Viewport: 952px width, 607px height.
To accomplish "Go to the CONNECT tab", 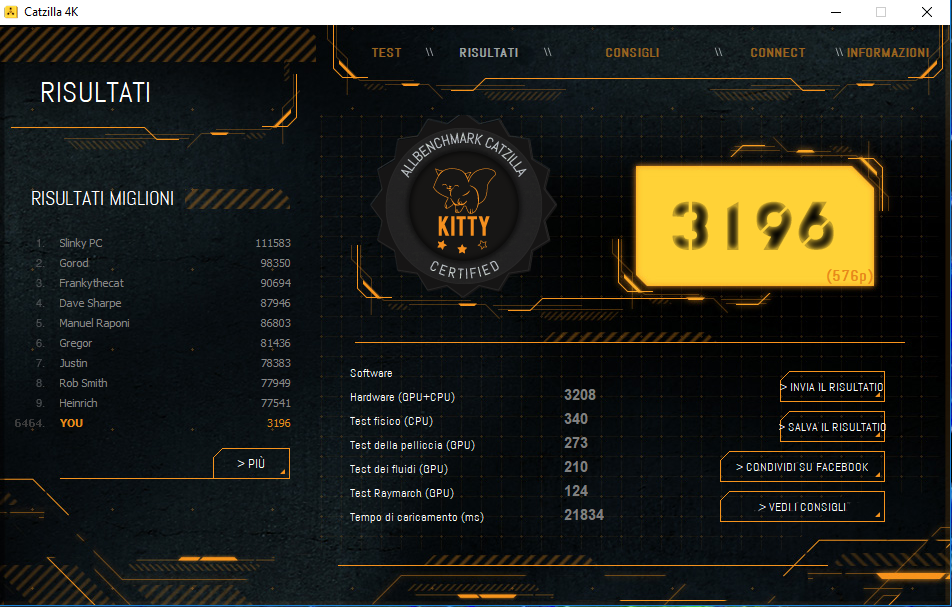I will [778, 53].
